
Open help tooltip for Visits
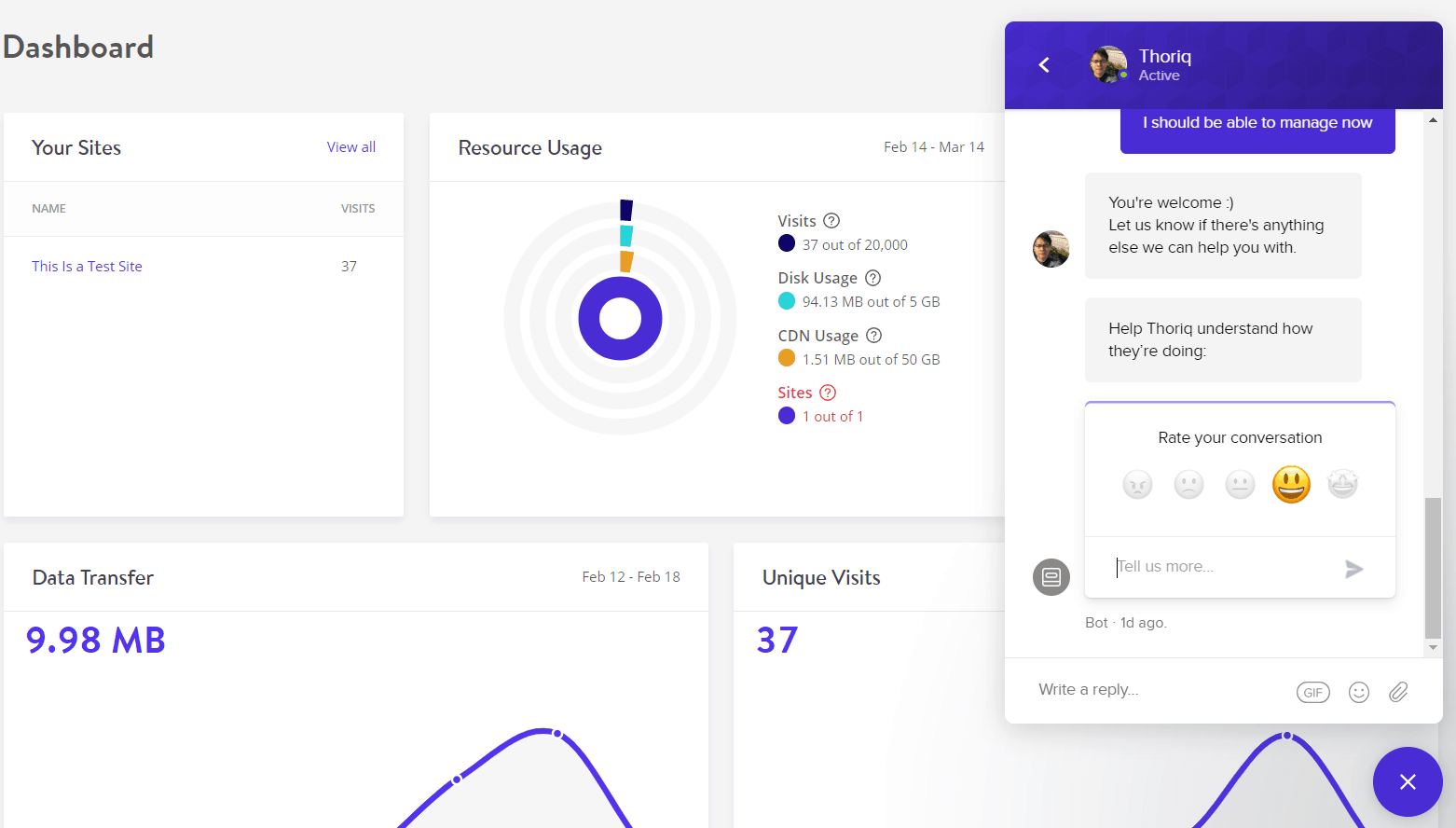(x=831, y=220)
